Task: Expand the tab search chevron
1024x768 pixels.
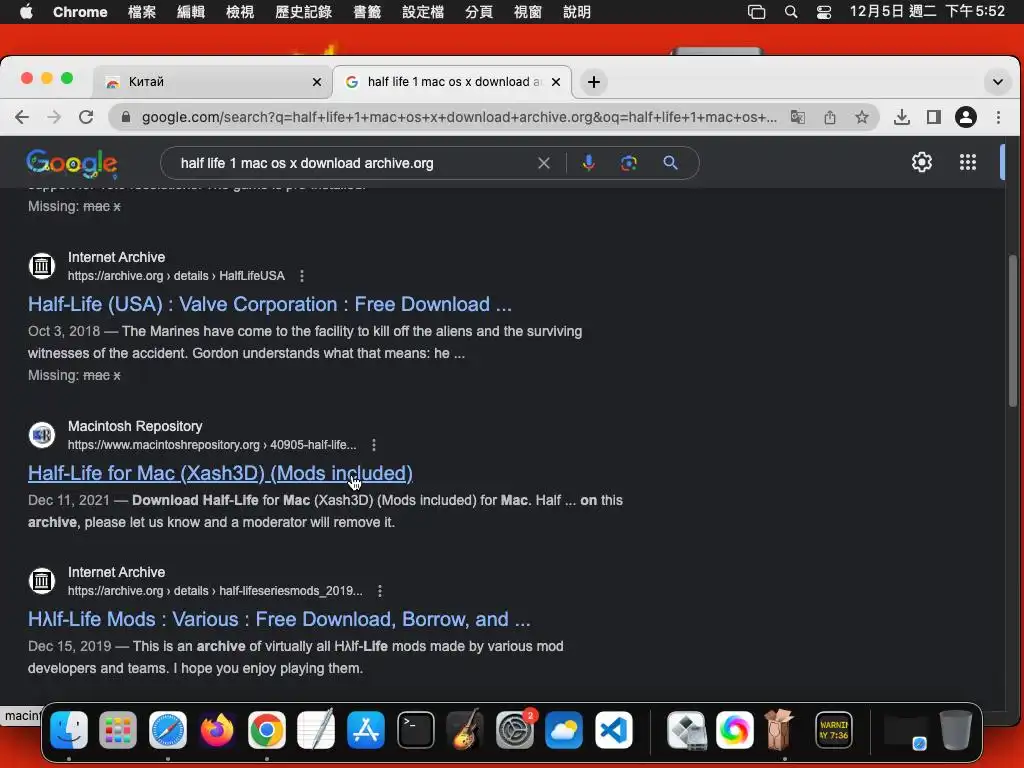Action: tap(997, 82)
